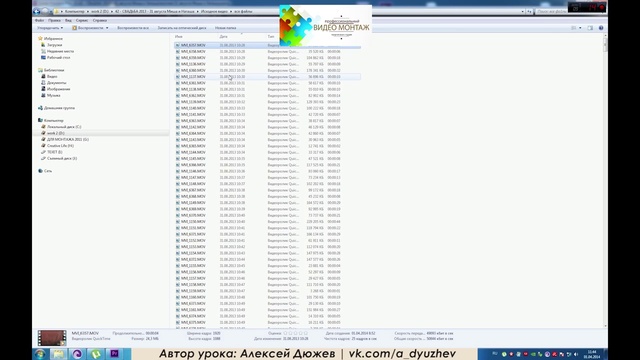Image resolution: width=640 pixels, height=360 pixels.
Task: Go to Рабочий стол in sidebar
Action: 56,58
